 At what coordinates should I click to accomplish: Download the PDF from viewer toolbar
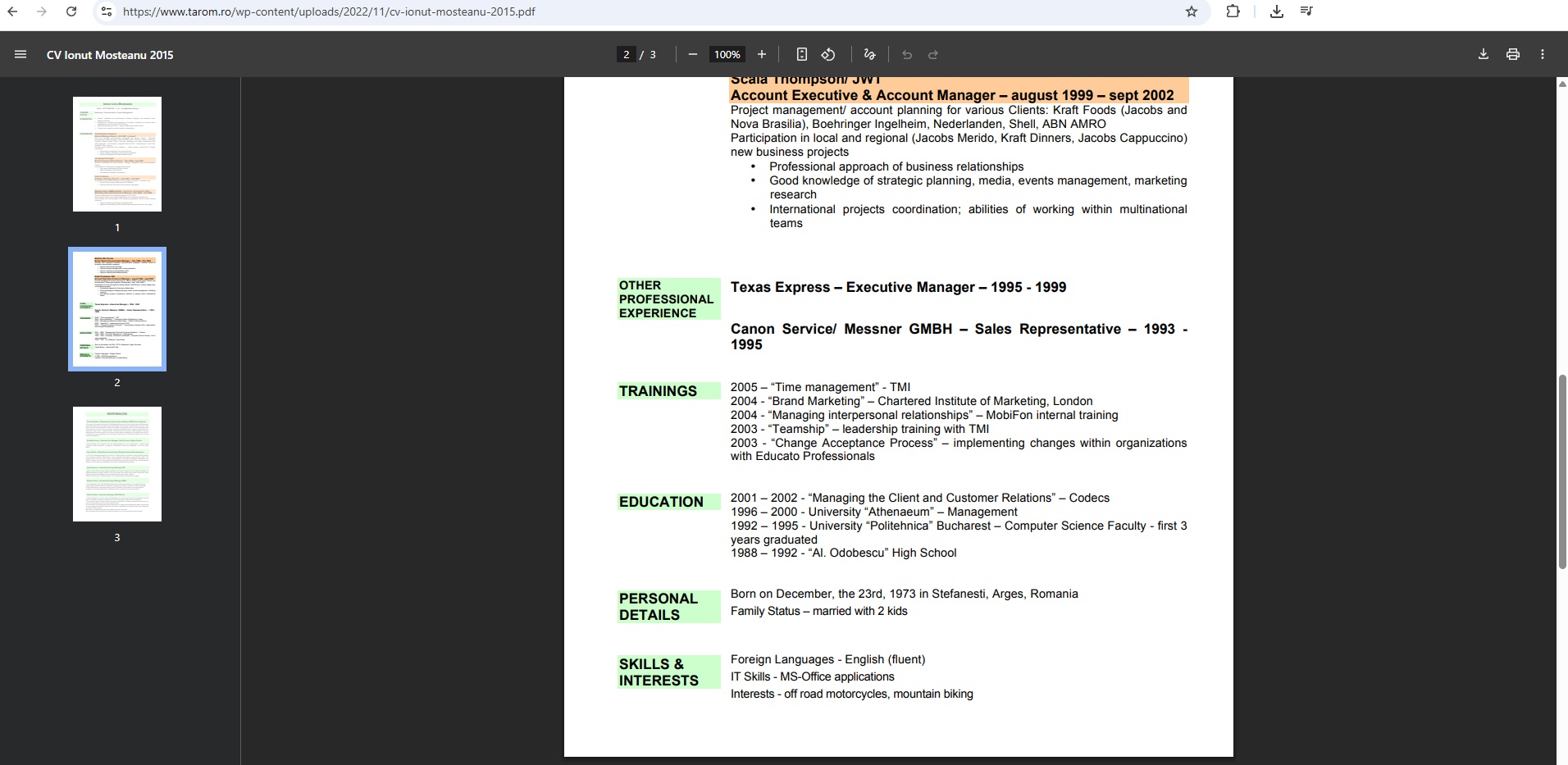[1483, 54]
